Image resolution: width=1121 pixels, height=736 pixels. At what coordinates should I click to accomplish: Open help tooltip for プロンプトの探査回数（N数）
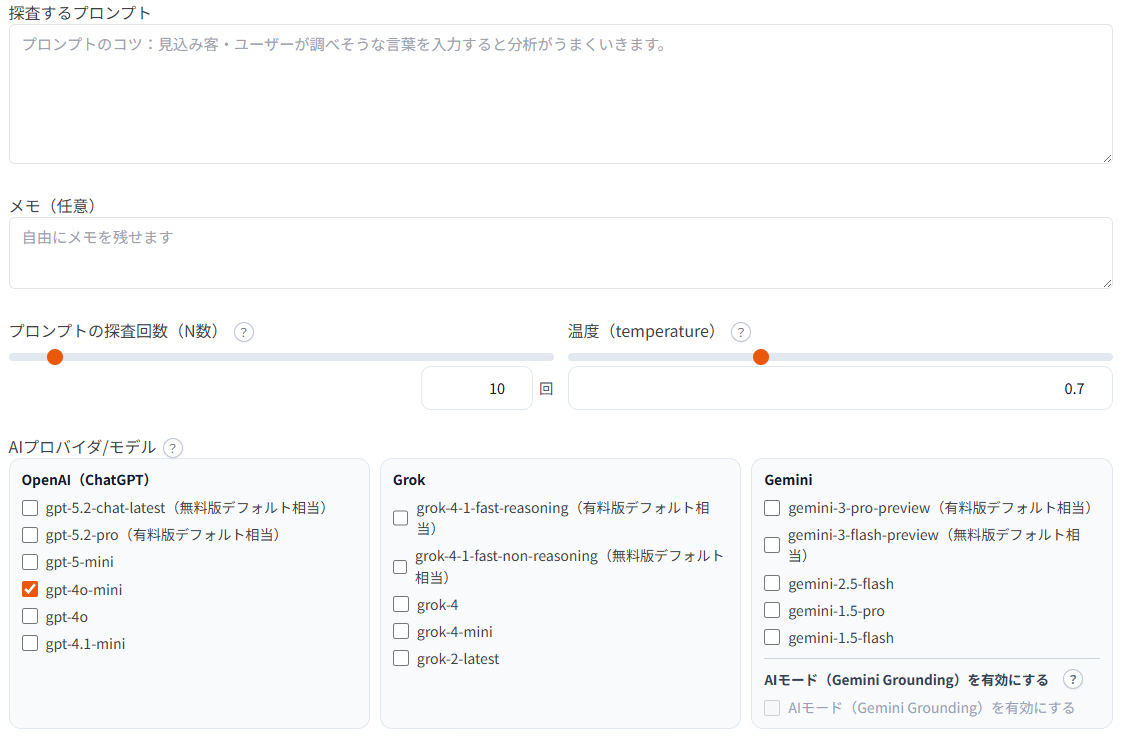(x=243, y=332)
